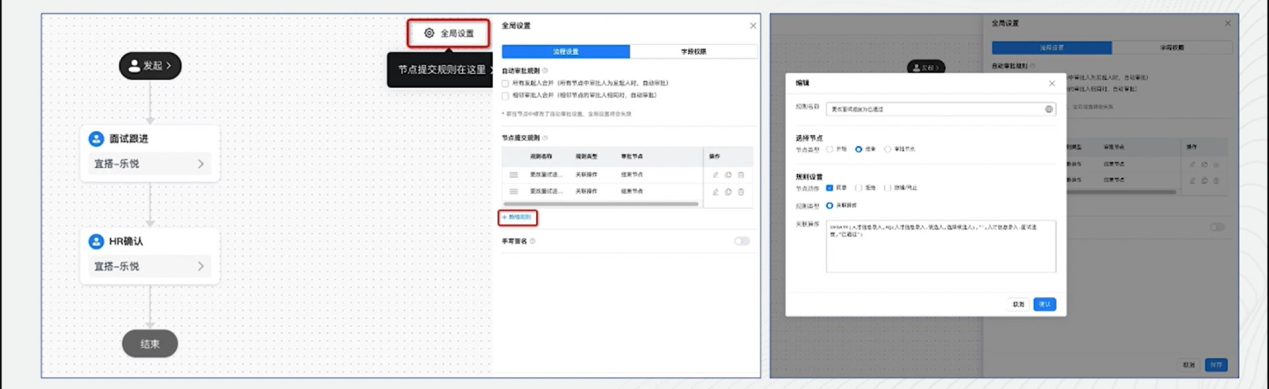Click the HR确认 node avatar icon
1269x389 pixels.
96,241
